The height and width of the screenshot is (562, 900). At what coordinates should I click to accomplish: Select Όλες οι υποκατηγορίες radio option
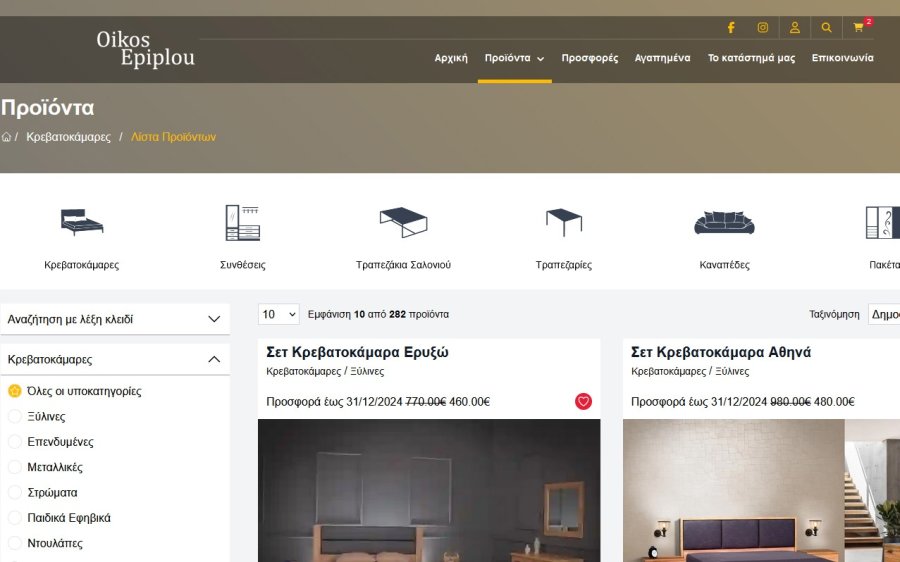point(15,392)
